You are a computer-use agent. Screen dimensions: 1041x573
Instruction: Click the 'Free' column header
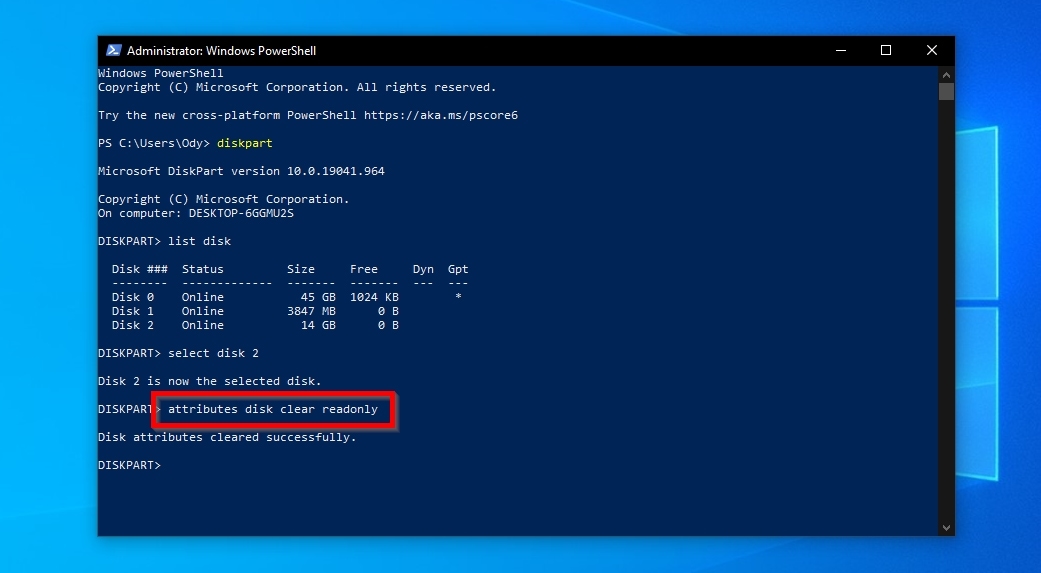tap(364, 269)
